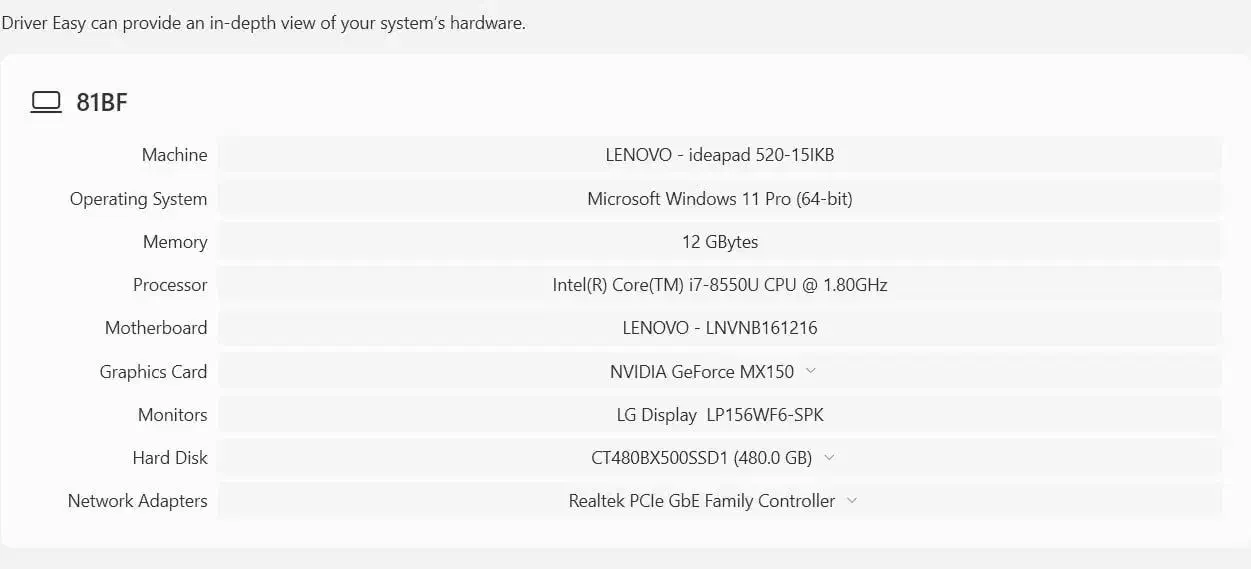The height and width of the screenshot is (569, 1251).
Task: Click the Graphics Card label
Action: [x=153, y=372]
